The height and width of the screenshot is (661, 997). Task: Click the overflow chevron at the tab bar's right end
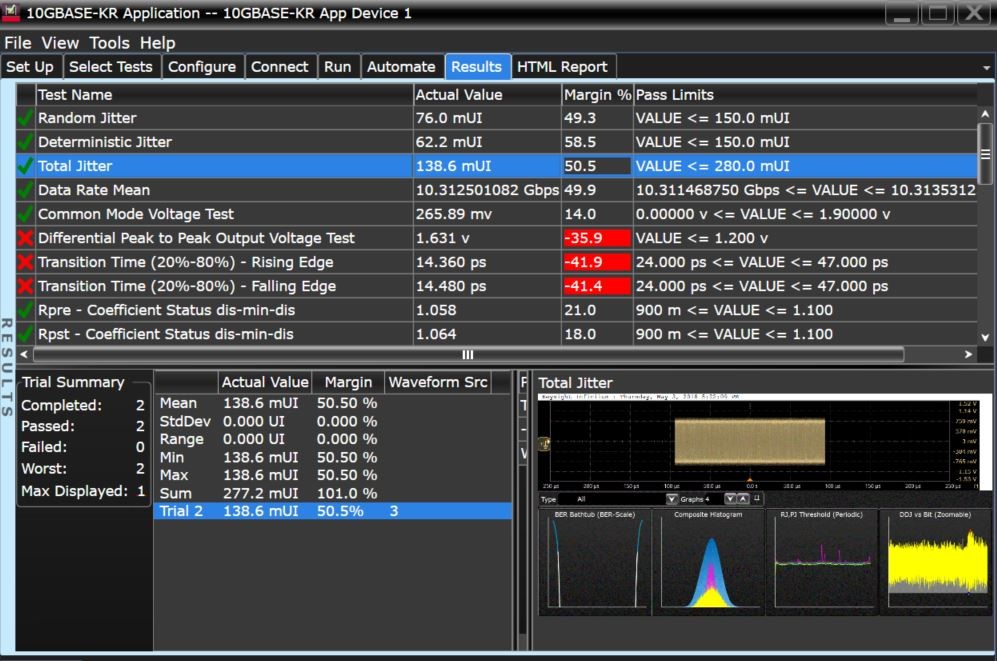(x=986, y=66)
